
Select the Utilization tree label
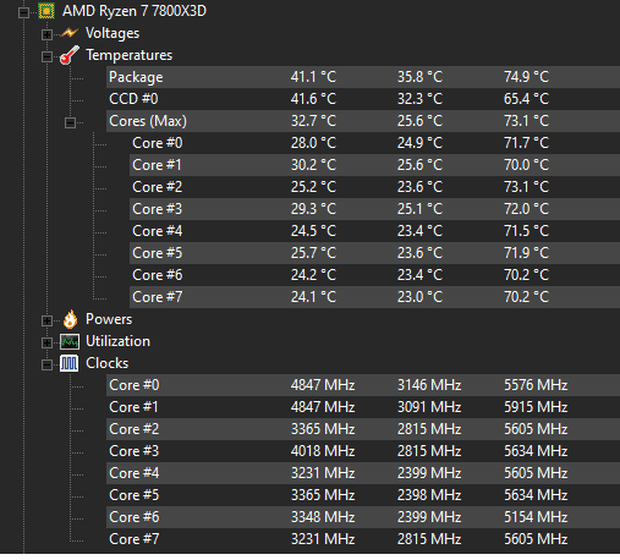click(118, 341)
